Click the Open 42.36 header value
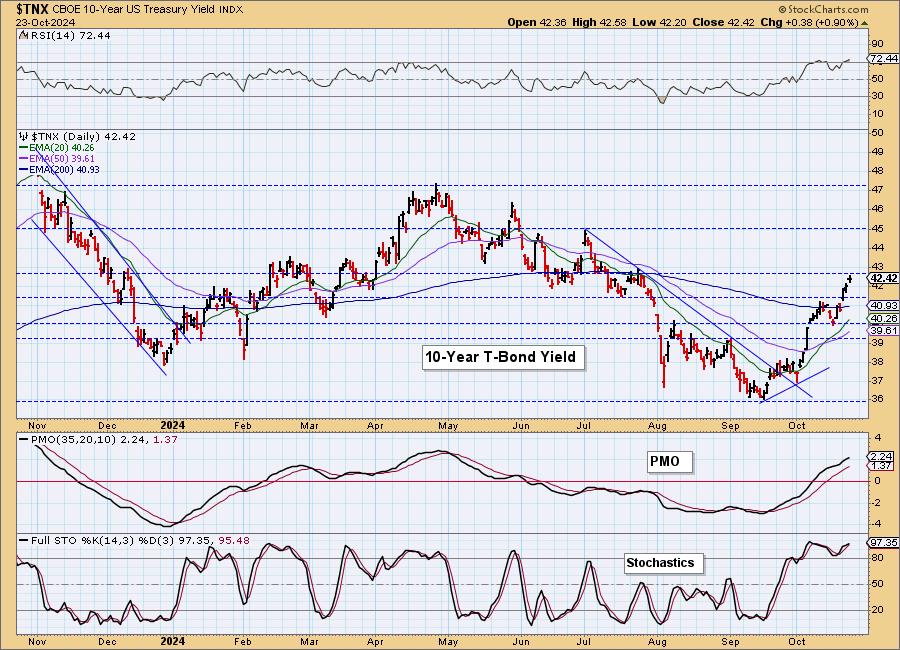The height and width of the screenshot is (650, 900). pyautogui.click(x=537, y=22)
